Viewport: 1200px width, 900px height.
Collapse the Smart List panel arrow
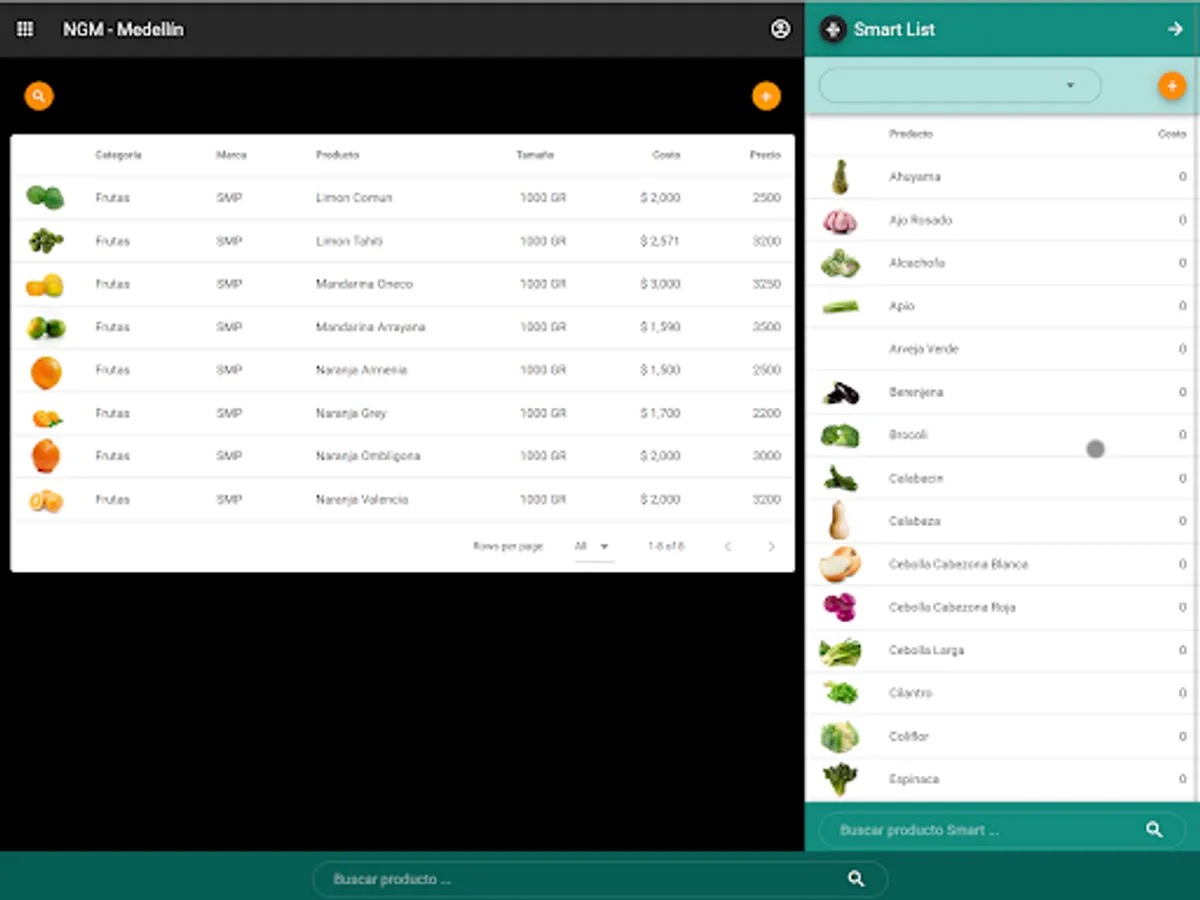click(1176, 29)
